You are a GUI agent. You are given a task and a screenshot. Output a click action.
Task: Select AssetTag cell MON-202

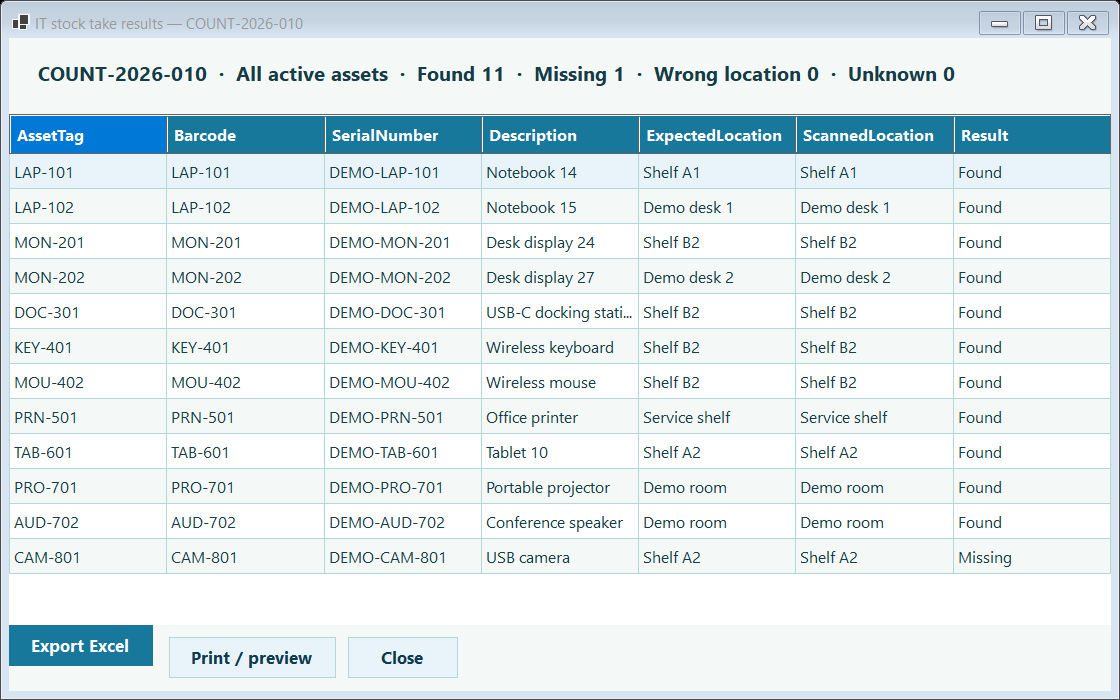pos(88,277)
